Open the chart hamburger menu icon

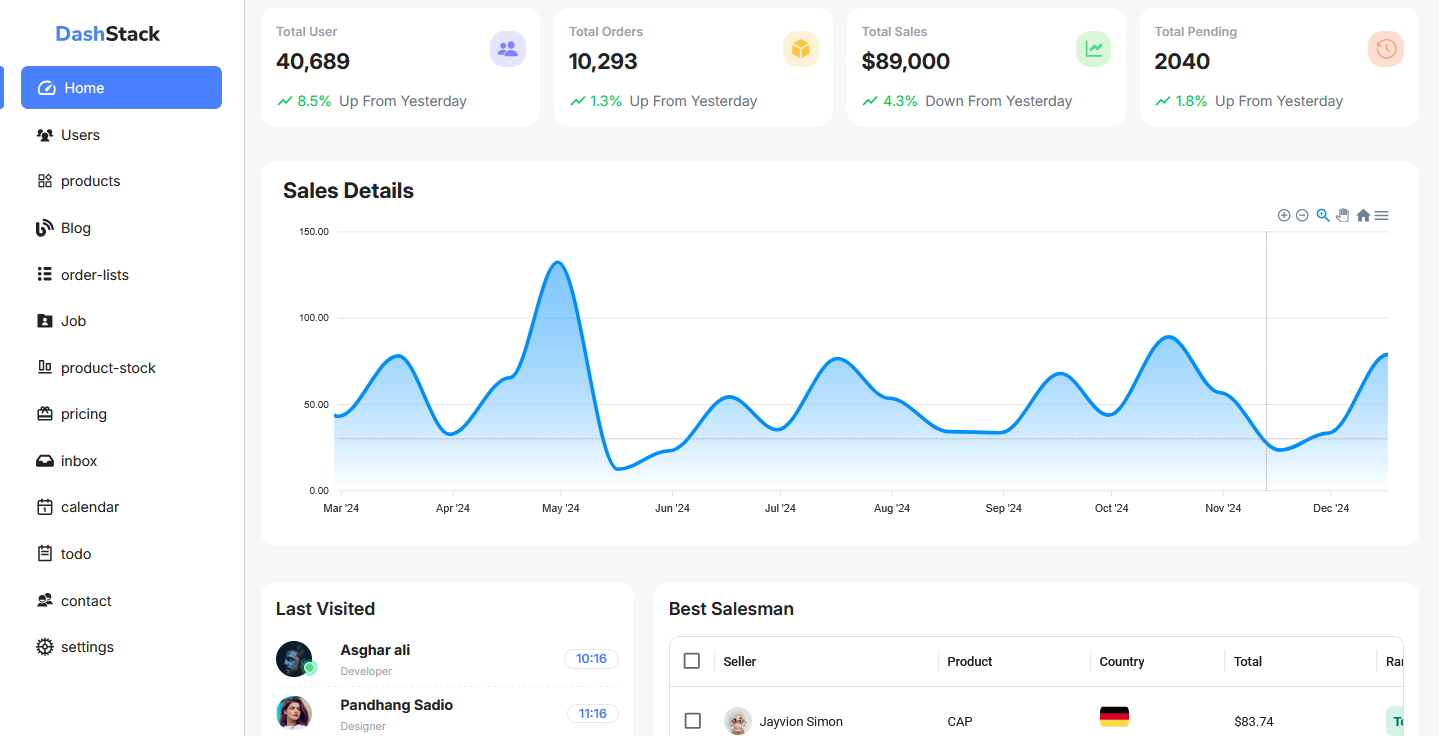[x=1381, y=215]
